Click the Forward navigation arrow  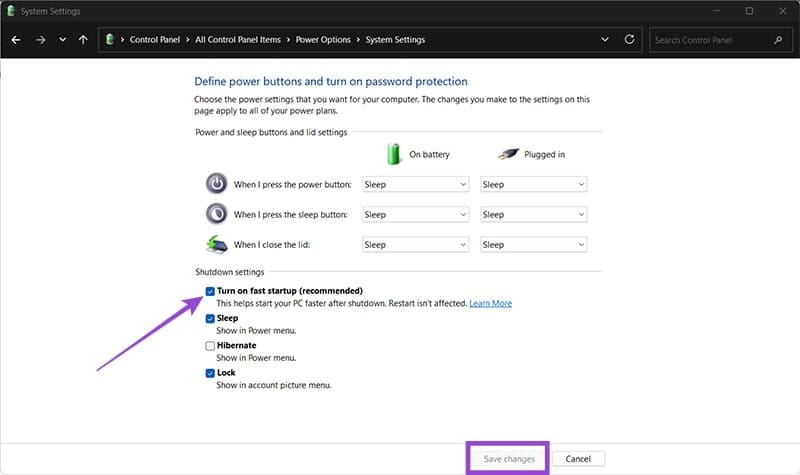click(x=40, y=40)
